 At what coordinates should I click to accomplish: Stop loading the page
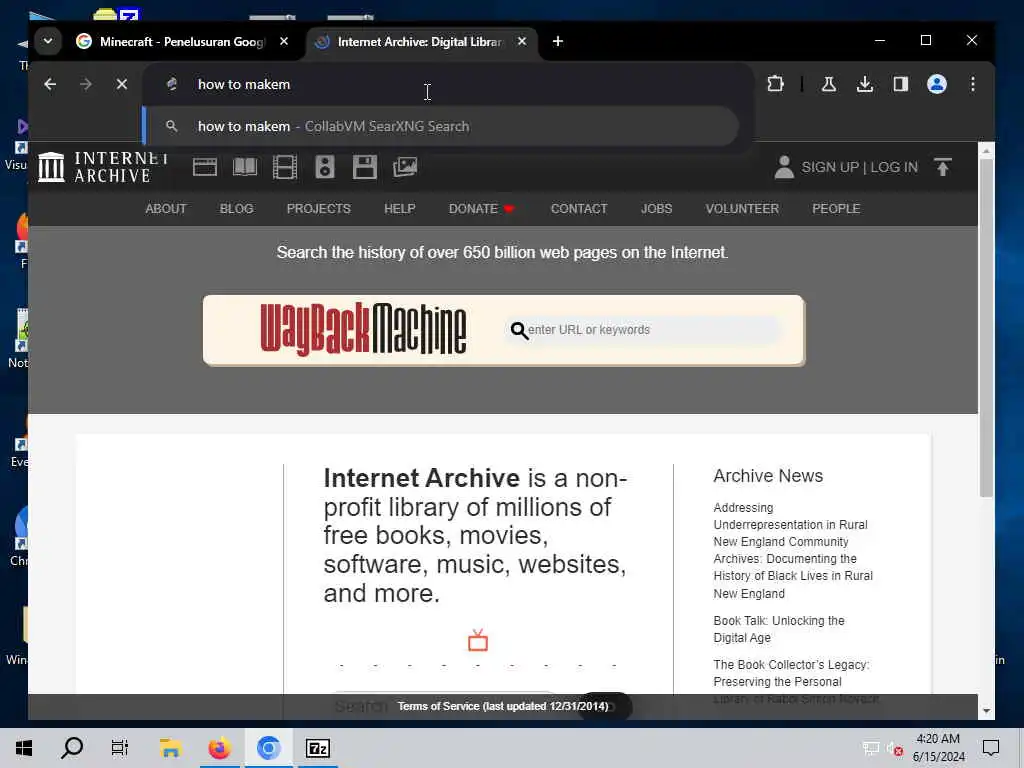121,84
